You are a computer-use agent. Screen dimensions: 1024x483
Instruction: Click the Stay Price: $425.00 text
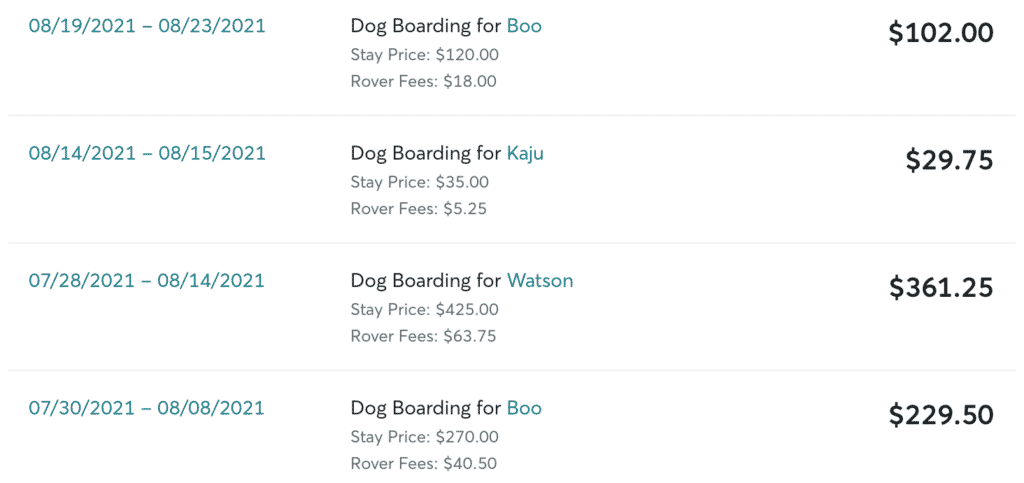(x=424, y=309)
